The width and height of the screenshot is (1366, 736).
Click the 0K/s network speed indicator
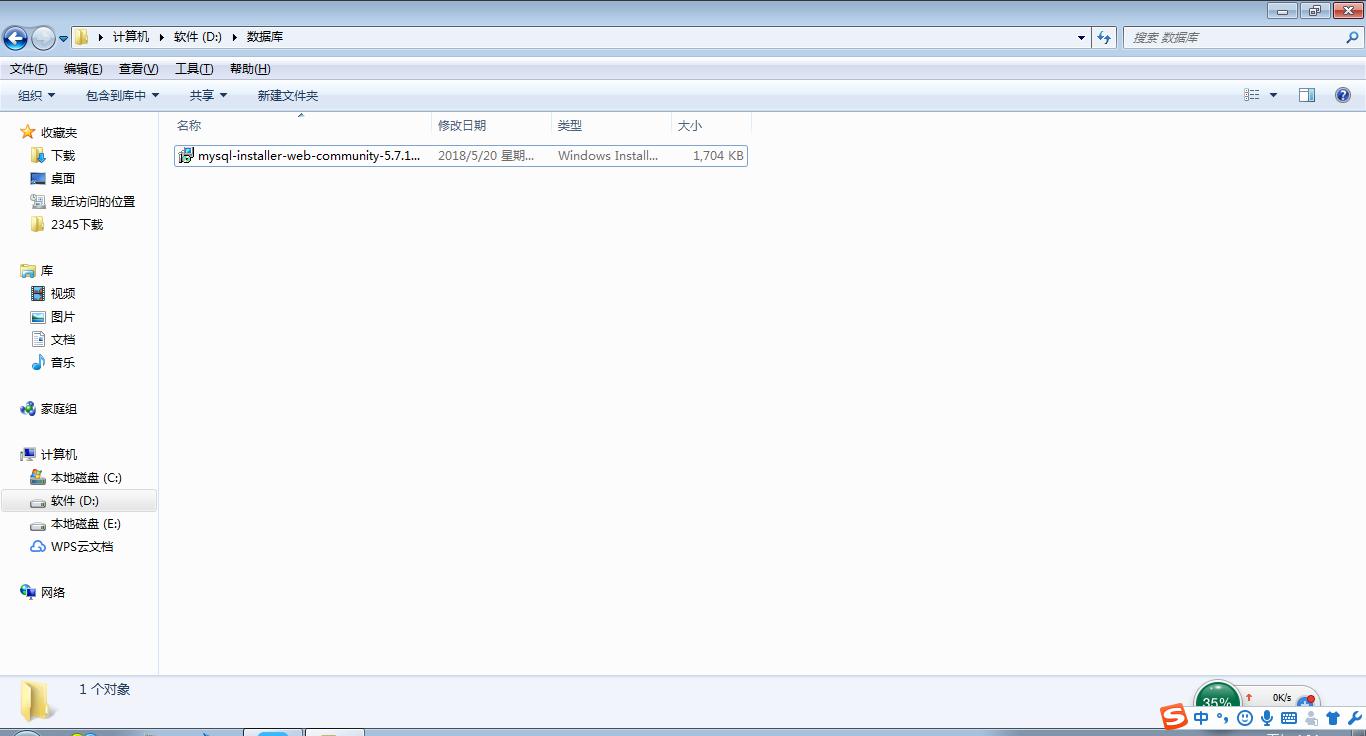(1281, 697)
